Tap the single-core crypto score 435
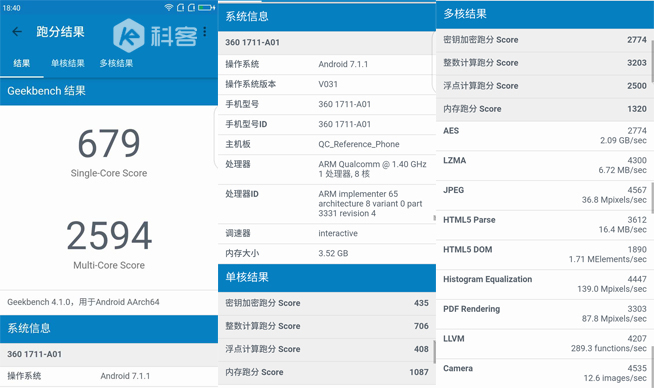 coord(421,303)
